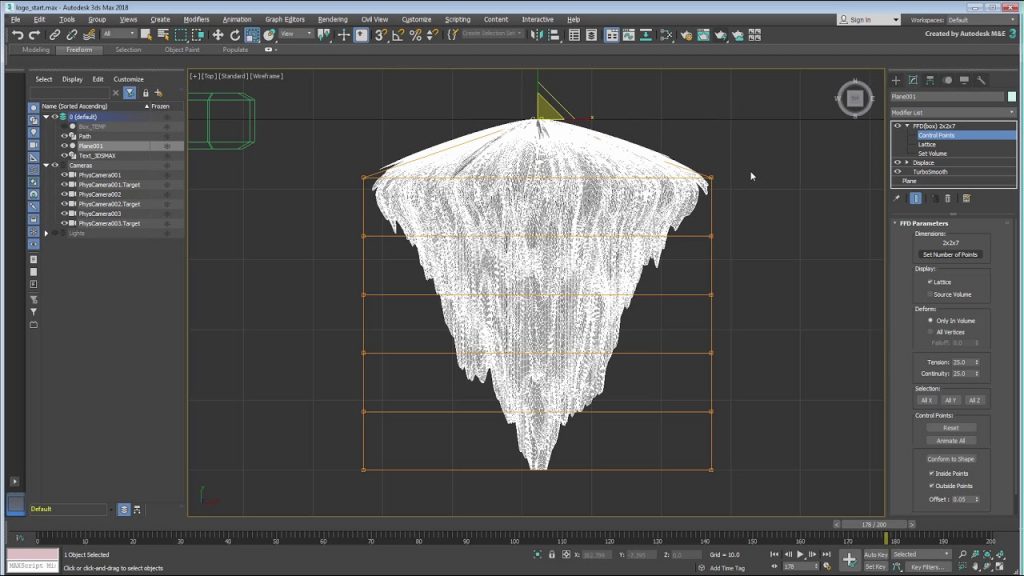
Task: Open the Create tab in the command panel
Action: tap(897, 79)
